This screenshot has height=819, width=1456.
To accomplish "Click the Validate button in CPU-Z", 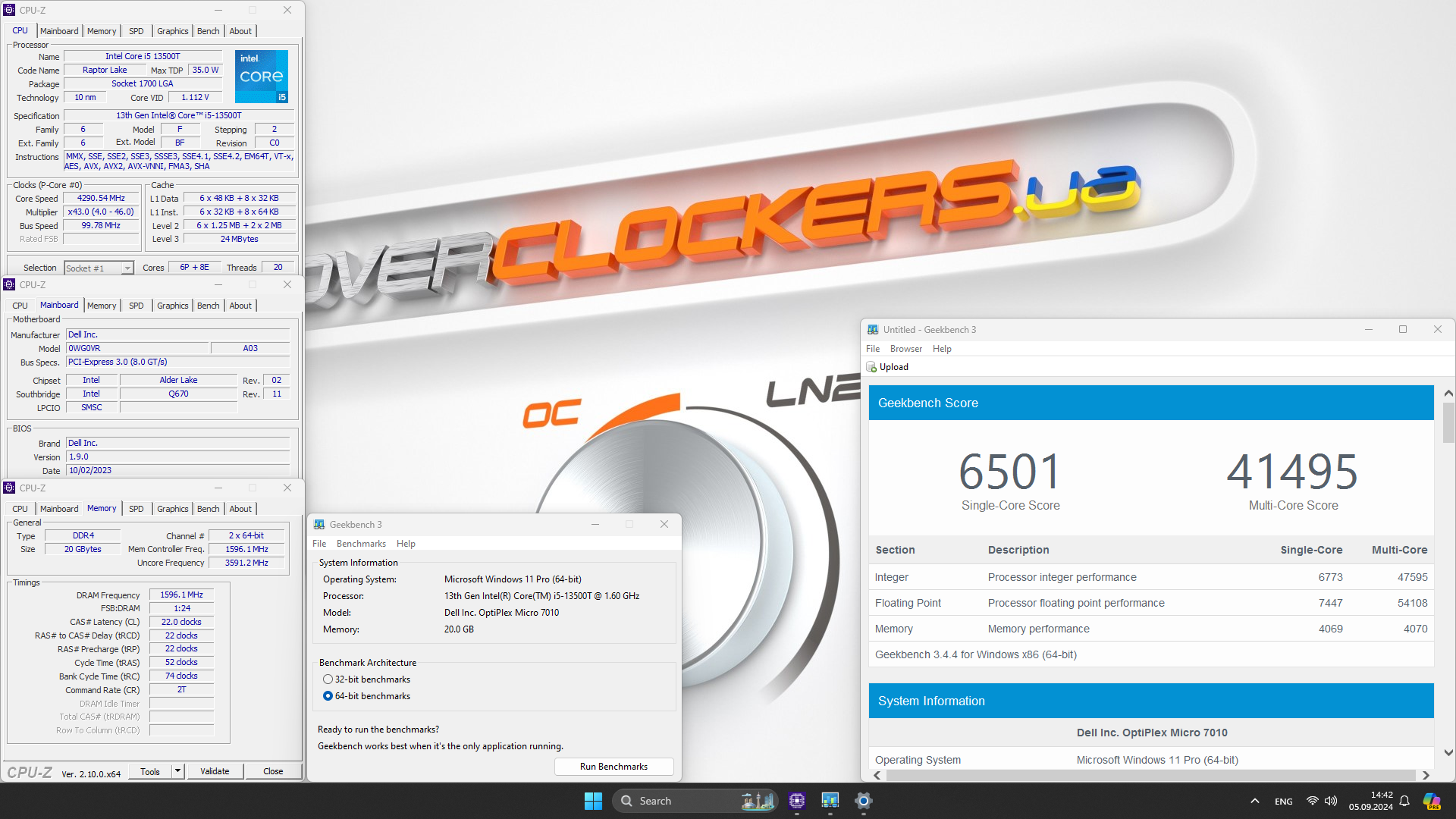I will 215,771.
